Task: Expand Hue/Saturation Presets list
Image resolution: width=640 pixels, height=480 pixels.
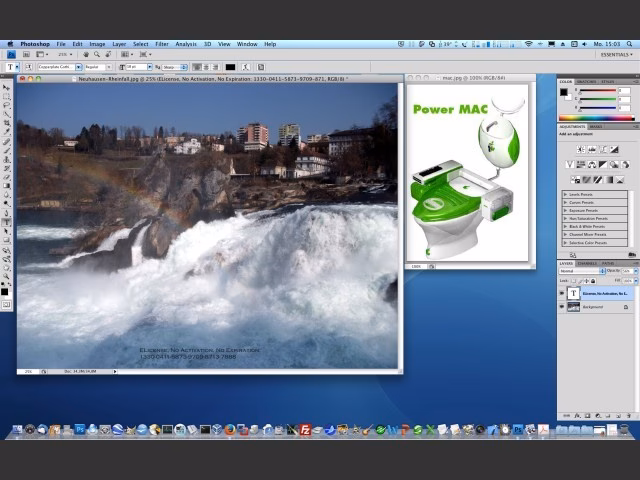Action: coord(565,218)
